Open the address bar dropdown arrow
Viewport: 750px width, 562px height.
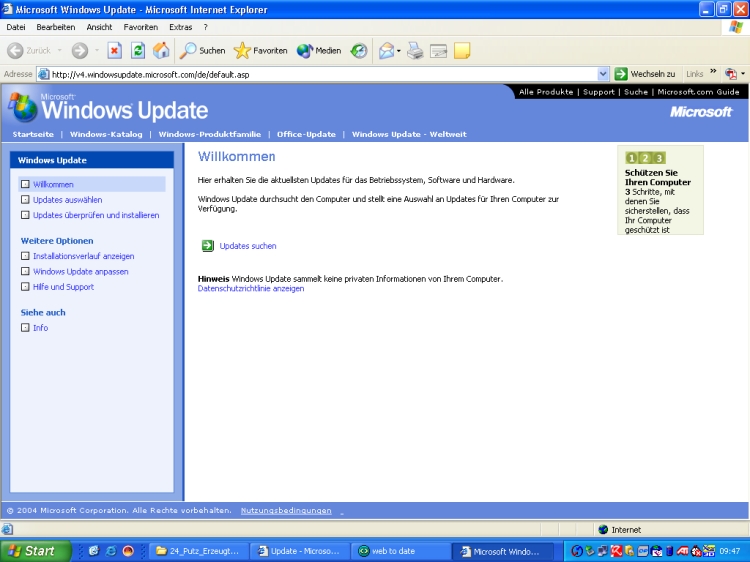(x=603, y=74)
